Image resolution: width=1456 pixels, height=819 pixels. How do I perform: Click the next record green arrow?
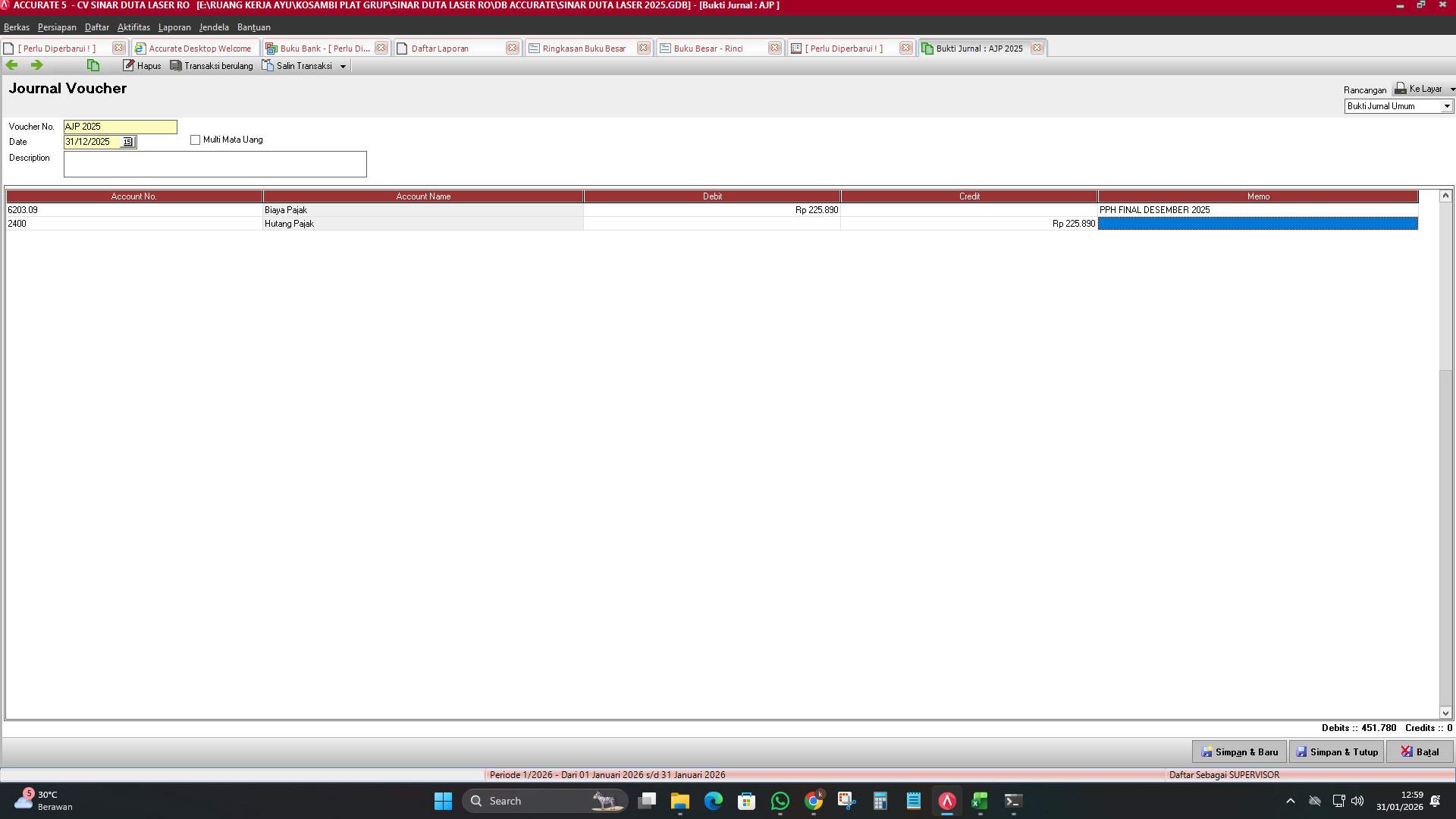coord(36,65)
